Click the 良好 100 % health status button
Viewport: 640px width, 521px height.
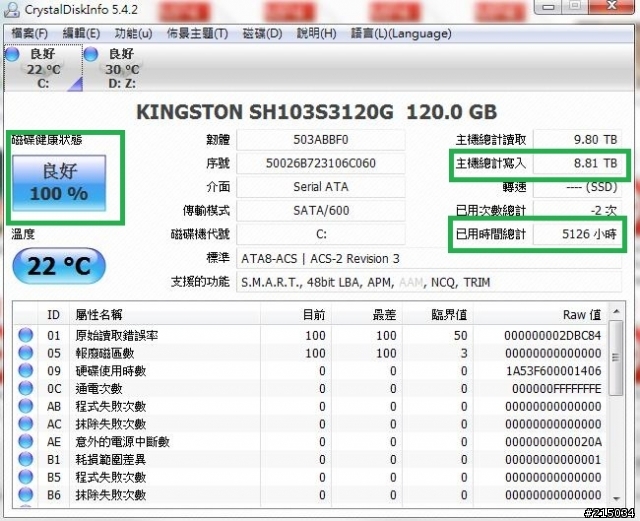point(60,183)
